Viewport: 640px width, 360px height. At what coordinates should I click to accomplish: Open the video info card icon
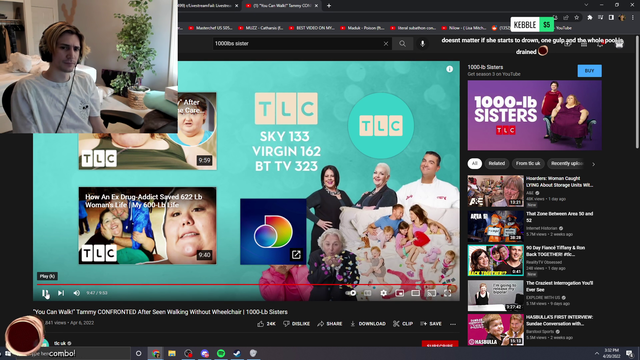coord(449,69)
